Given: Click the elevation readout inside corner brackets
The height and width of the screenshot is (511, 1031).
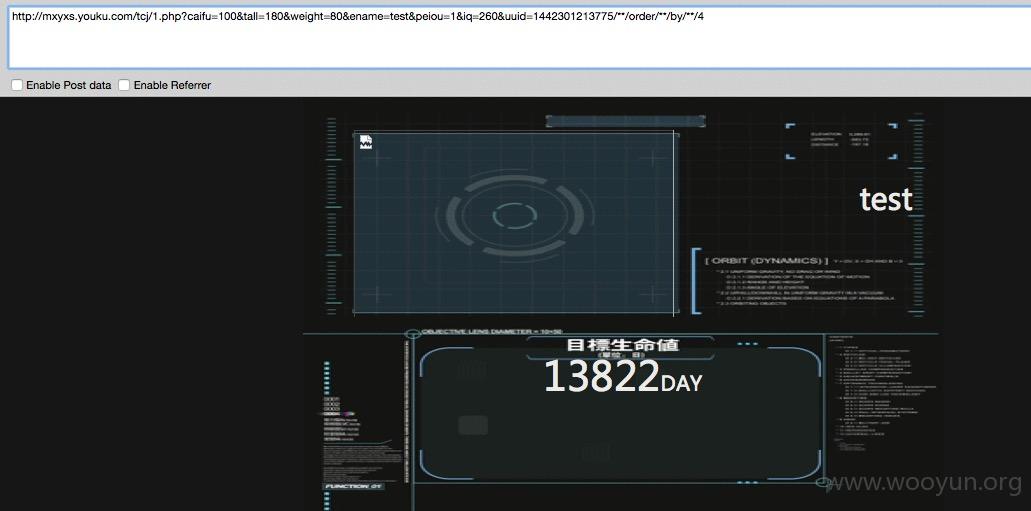Looking at the screenshot, I should point(841,139).
